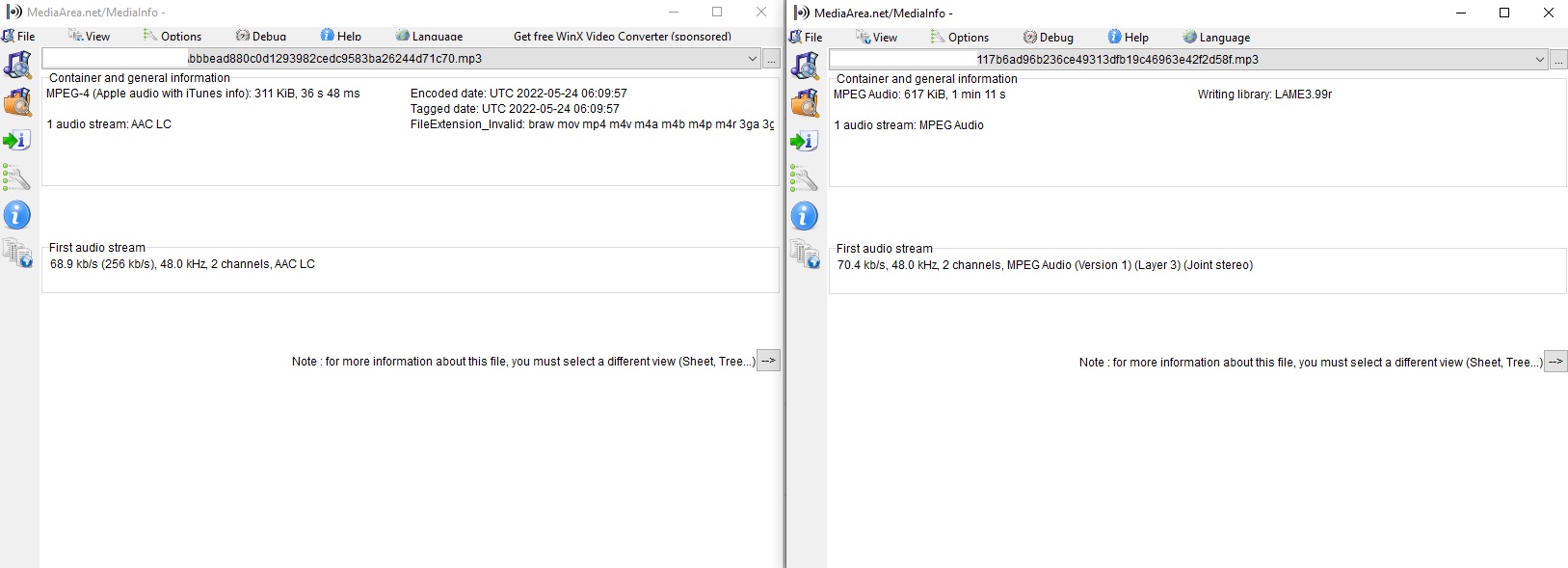This screenshot has width=1568, height=568.
Task: Open File menu in left window
Action: point(18,36)
